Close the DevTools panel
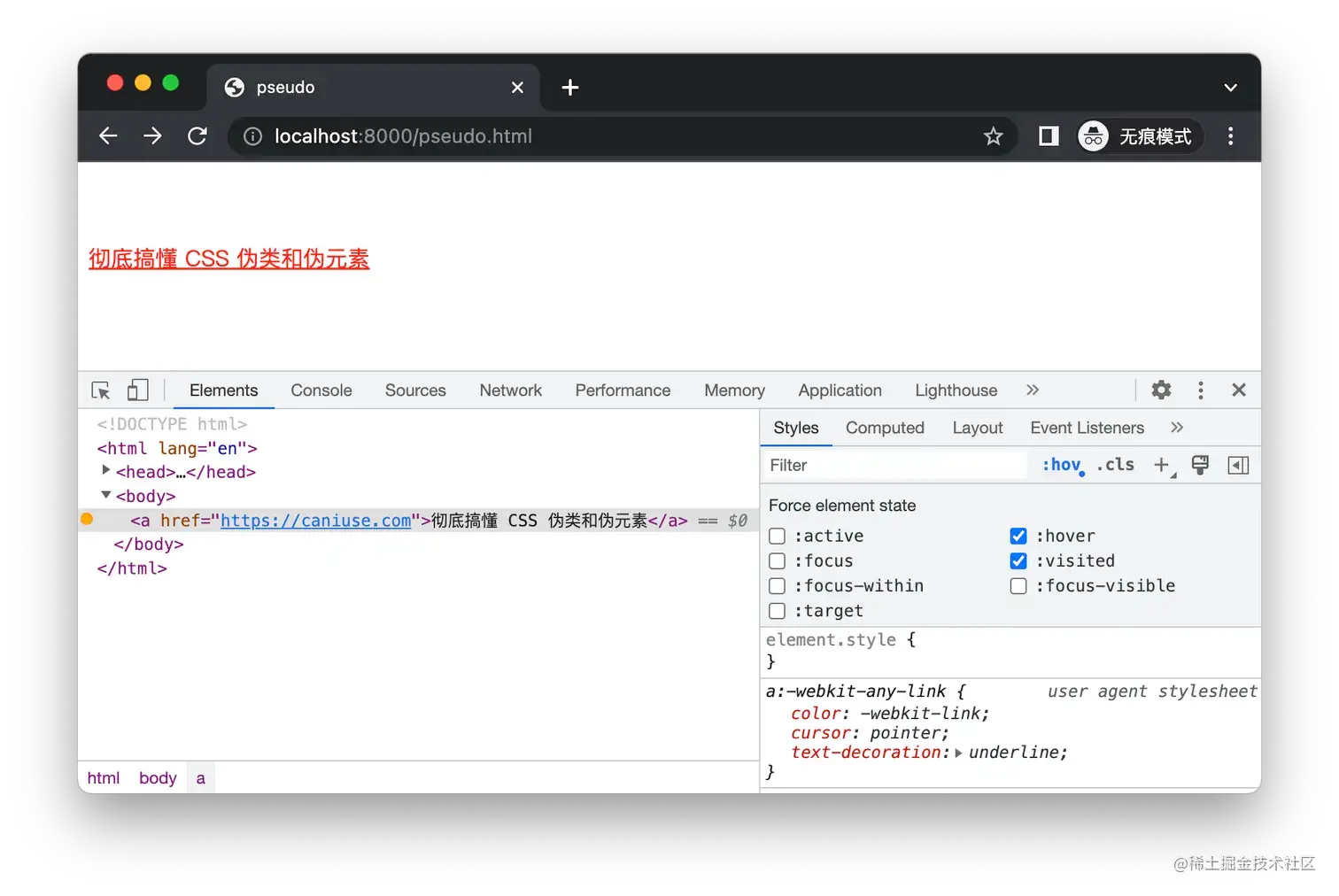 tap(1239, 390)
